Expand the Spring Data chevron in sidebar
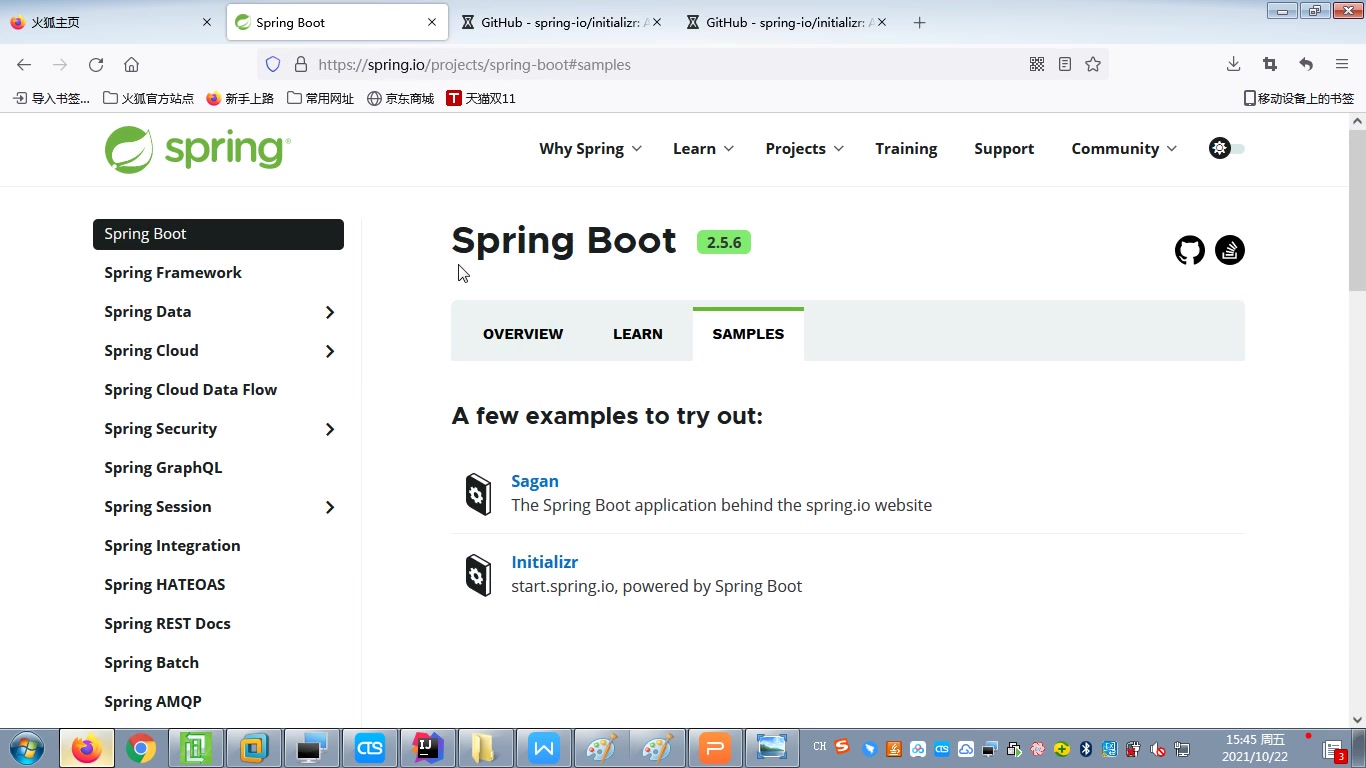 coord(330,313)
